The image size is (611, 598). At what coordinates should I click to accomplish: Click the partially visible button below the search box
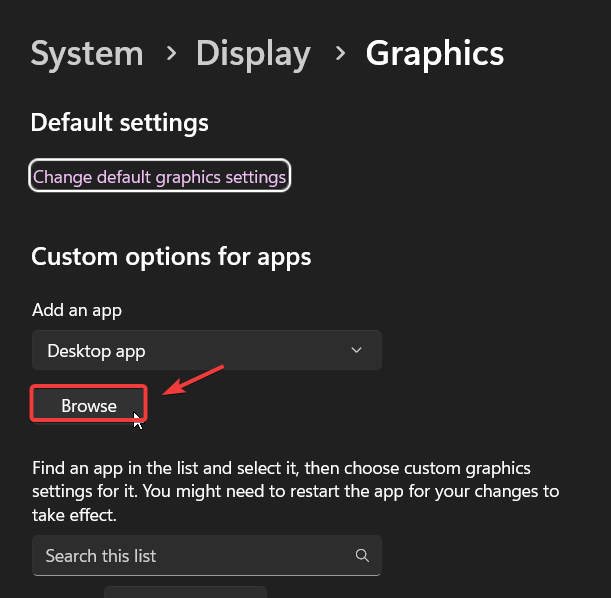click(185, 591)
